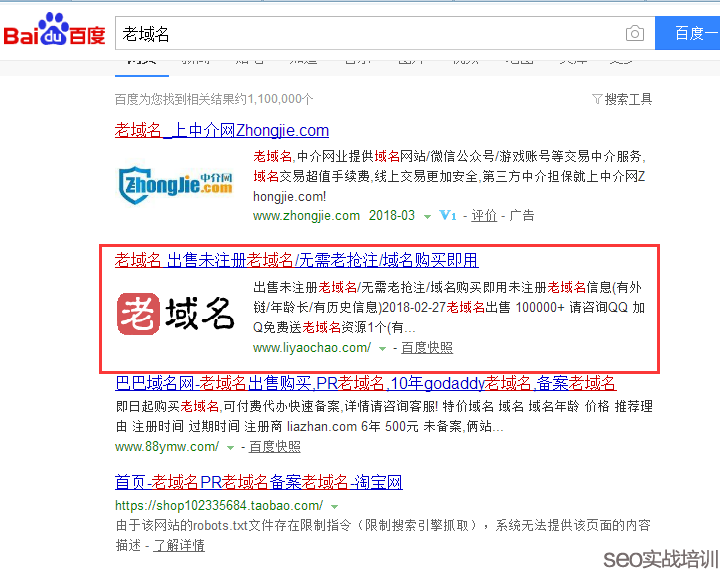Image resolution: width=720 pixels, height=573 pixels.
Task: Open the 老域名 出售未注册老域名 result title
Action: tap(296, 261)
